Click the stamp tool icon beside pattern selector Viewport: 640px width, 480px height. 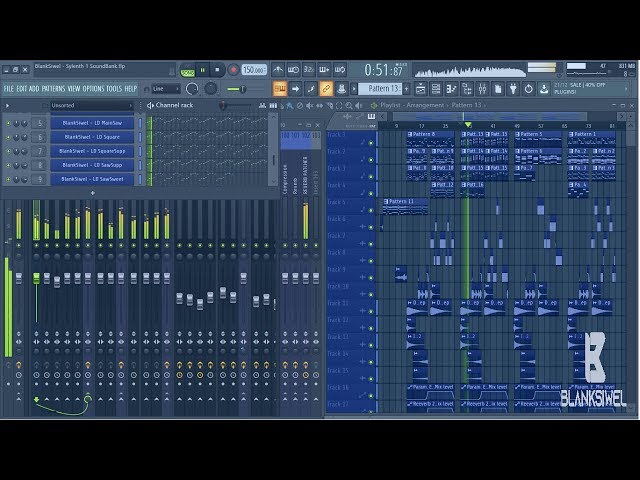click(x=342, y=89)
